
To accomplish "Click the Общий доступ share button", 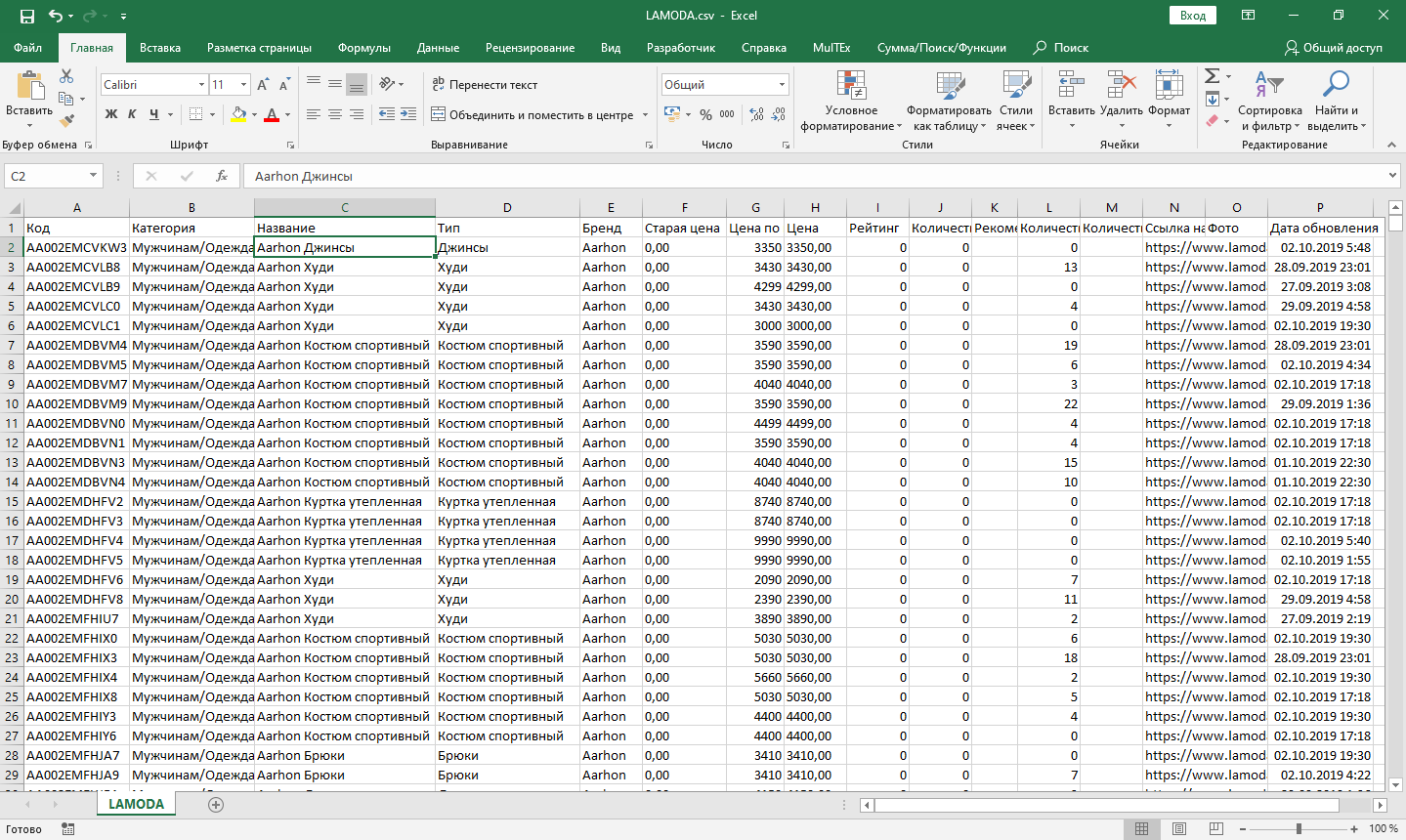I will (x=1334, y=47).
